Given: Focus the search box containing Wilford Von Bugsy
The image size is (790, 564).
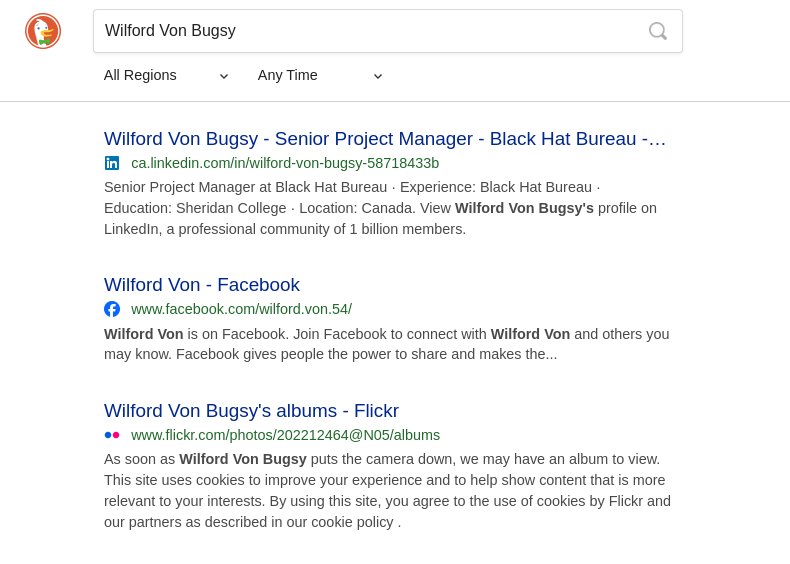Looking at the screenshot, I should [370, 31].
